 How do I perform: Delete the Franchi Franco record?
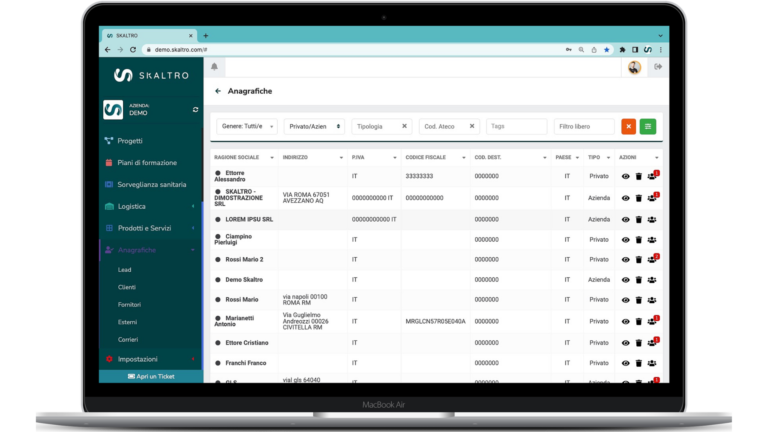pyautogui.click(x=639, y=363)
